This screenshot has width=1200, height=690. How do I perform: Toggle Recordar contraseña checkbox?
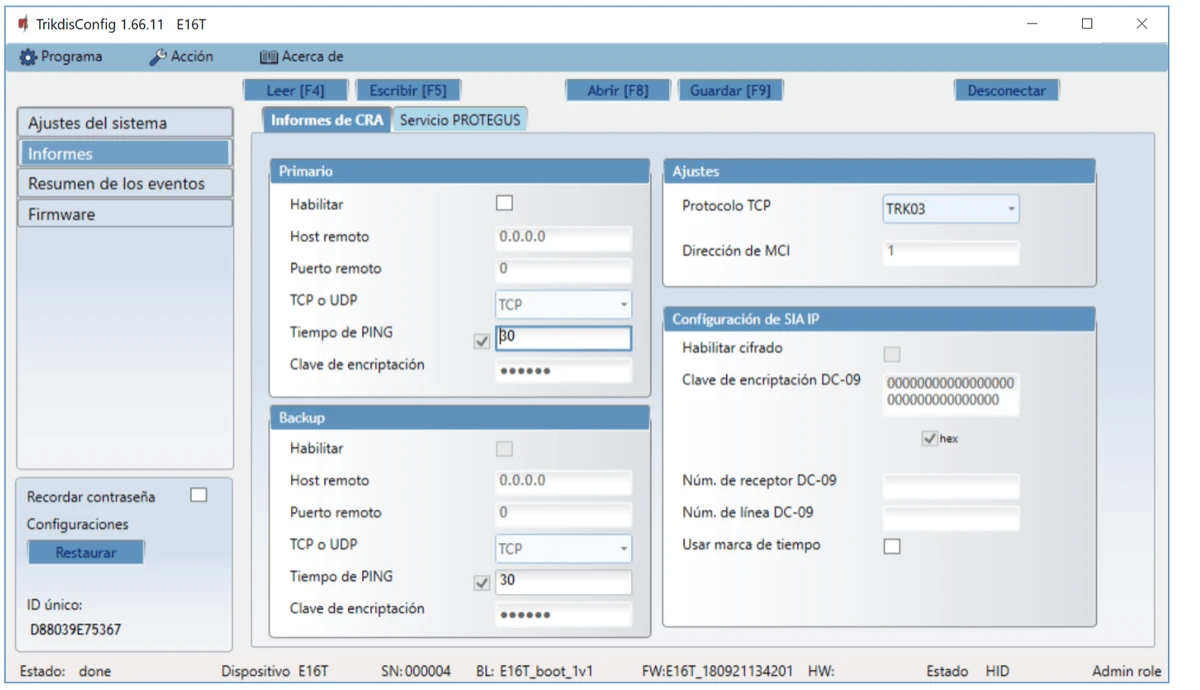point(199,495)
